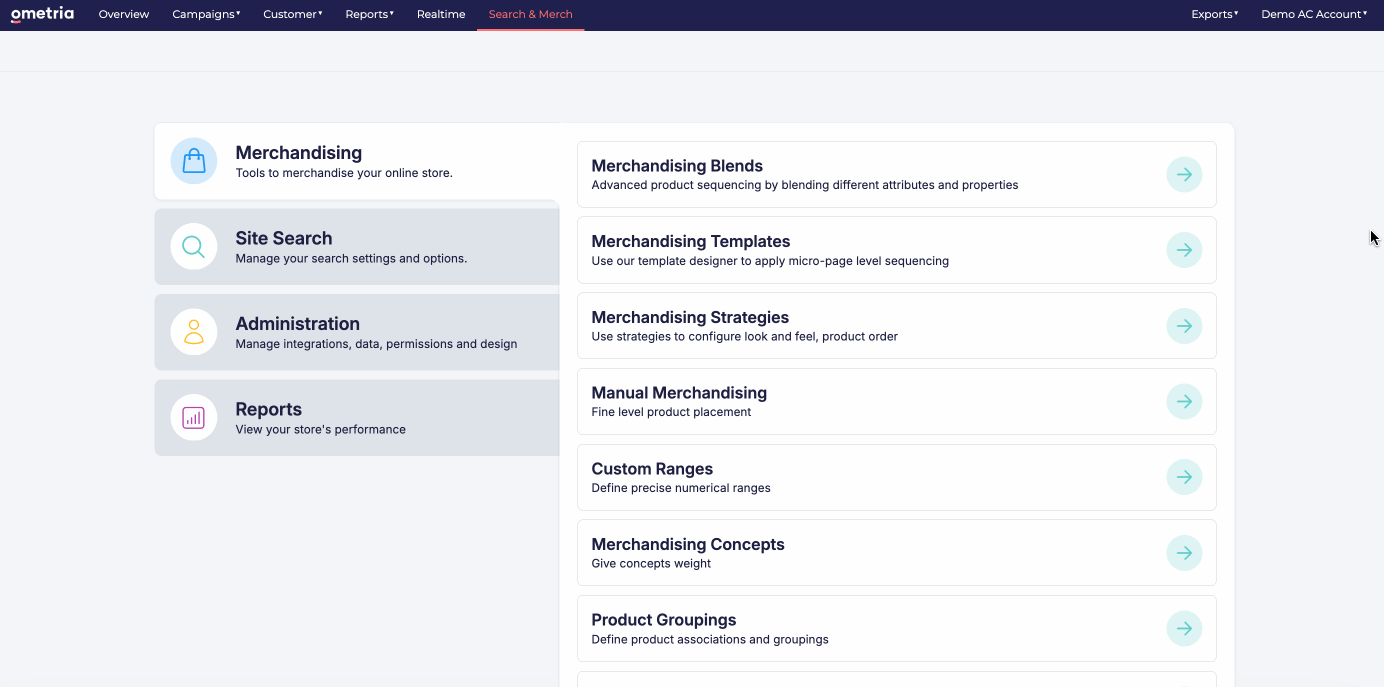Click the Merchandising shopping bag icon
The width and height of the screenshot is (1384, 687).
click(x=194, y=161)
